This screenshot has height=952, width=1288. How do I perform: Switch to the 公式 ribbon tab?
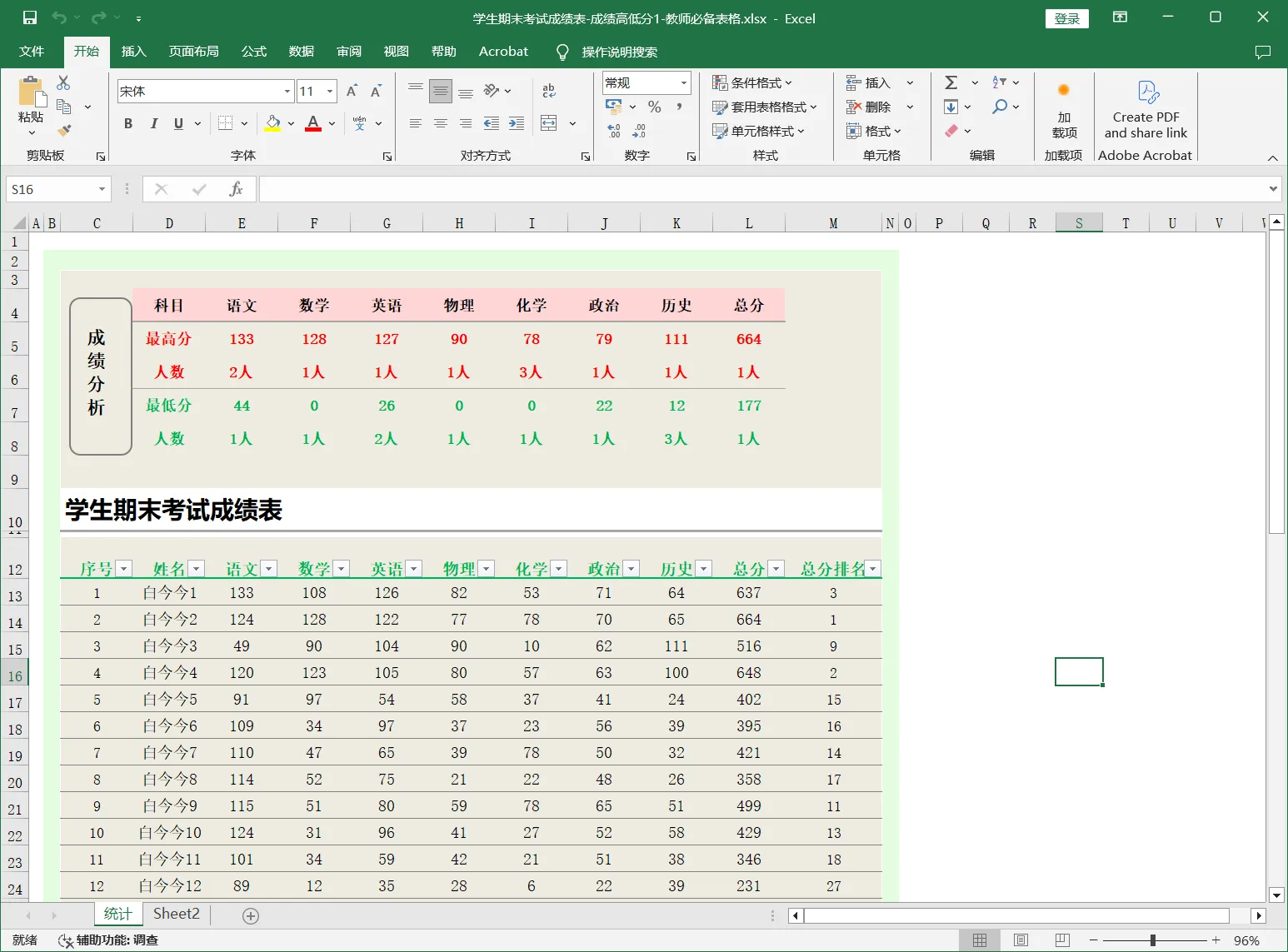click(x=254, y=52)
